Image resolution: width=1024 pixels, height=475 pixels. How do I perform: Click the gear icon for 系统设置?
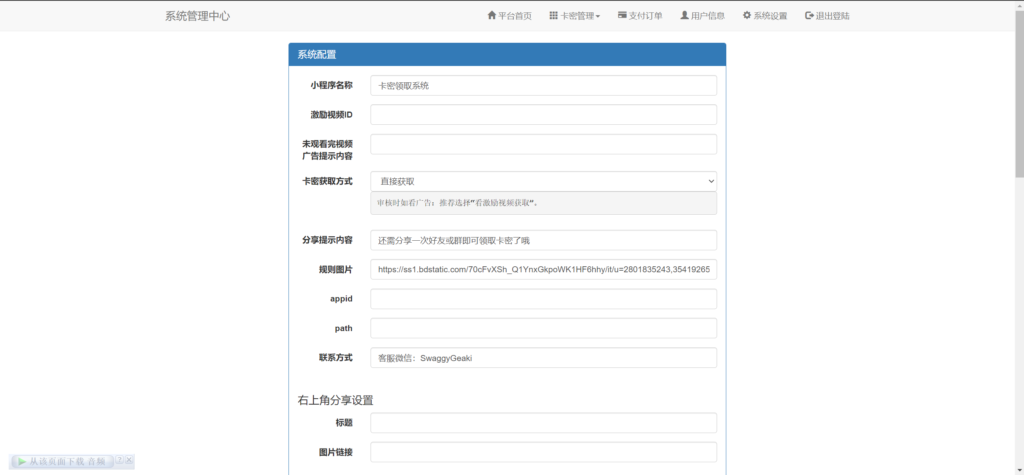tap(747, 16)
